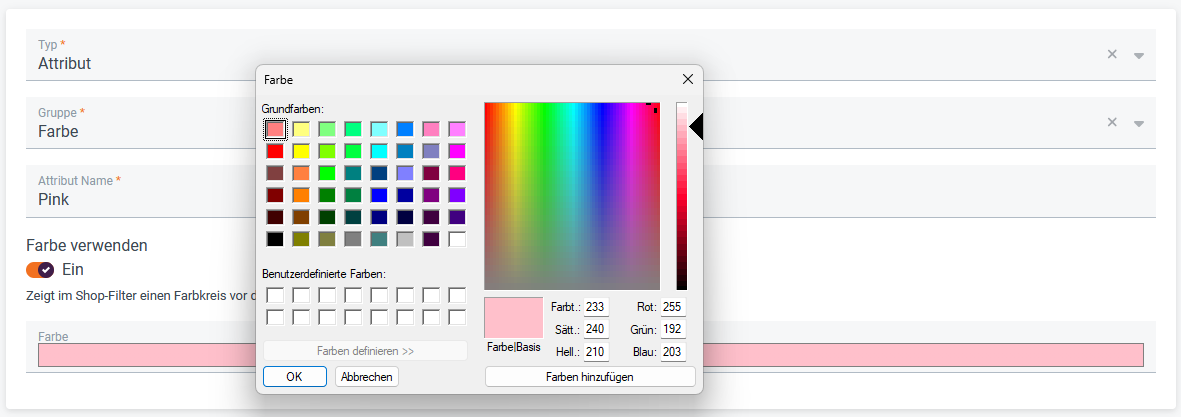
Task: Click the black luminance slider arrow
Action: [x=696, y=126]
